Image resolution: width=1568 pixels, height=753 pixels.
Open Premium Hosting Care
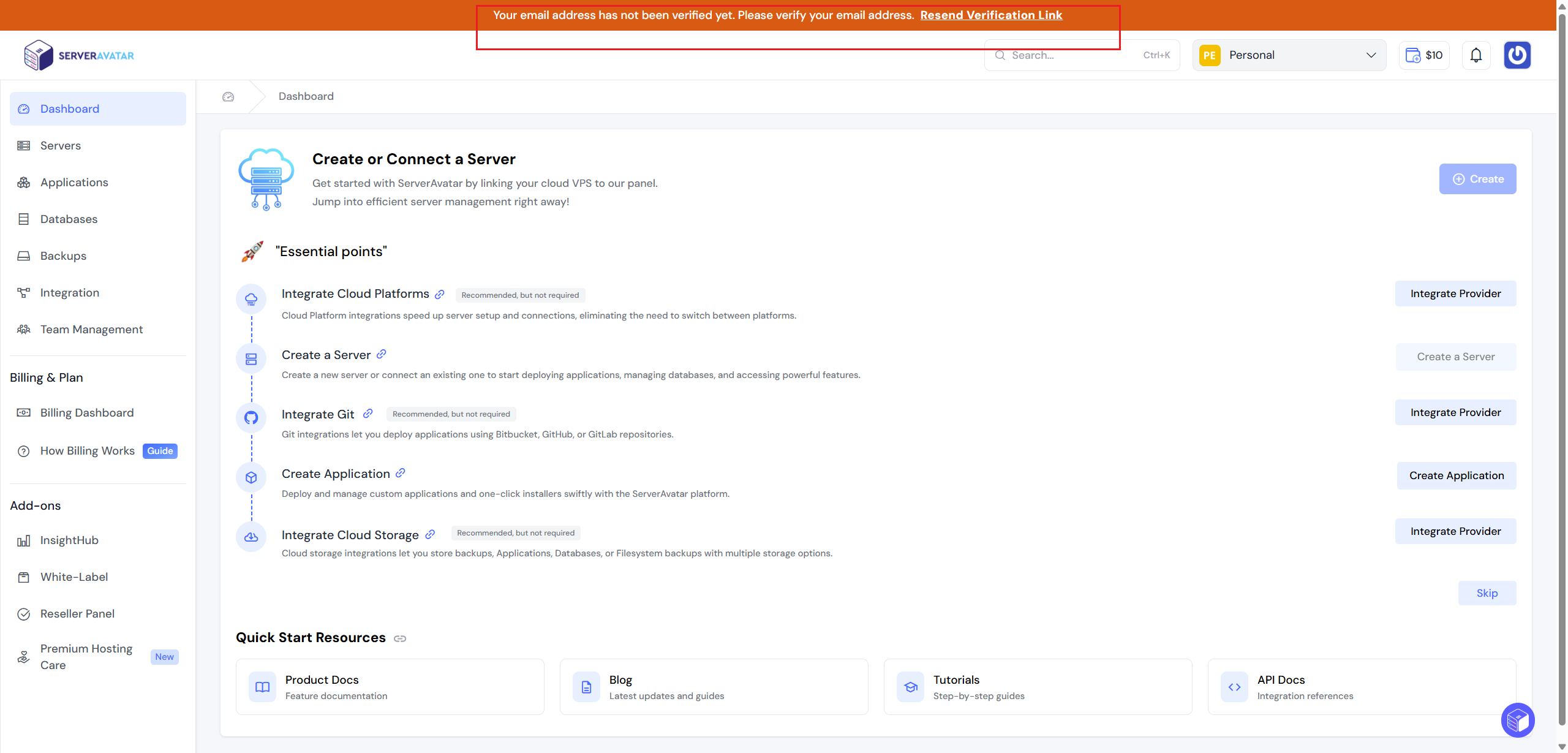[x=98, y=657]
